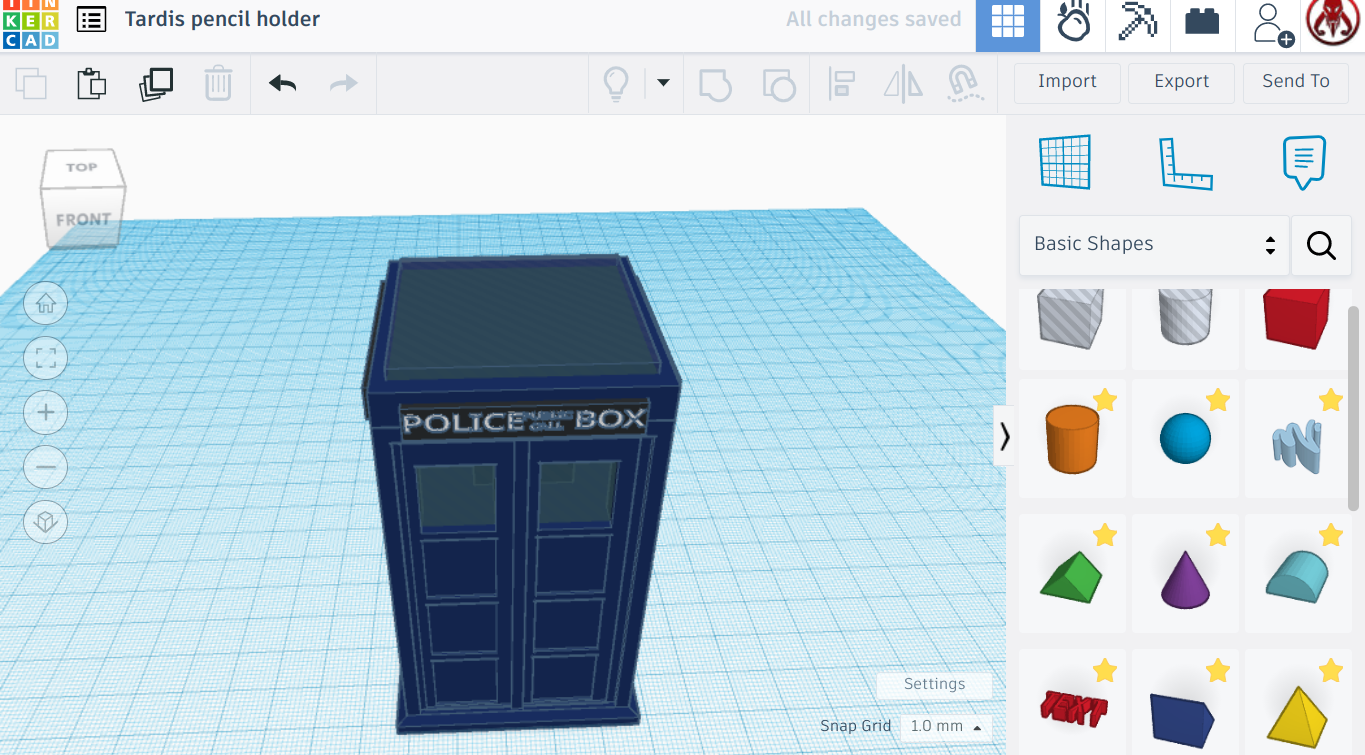Click the Duplicate and repeat icon

pos(156,84)
